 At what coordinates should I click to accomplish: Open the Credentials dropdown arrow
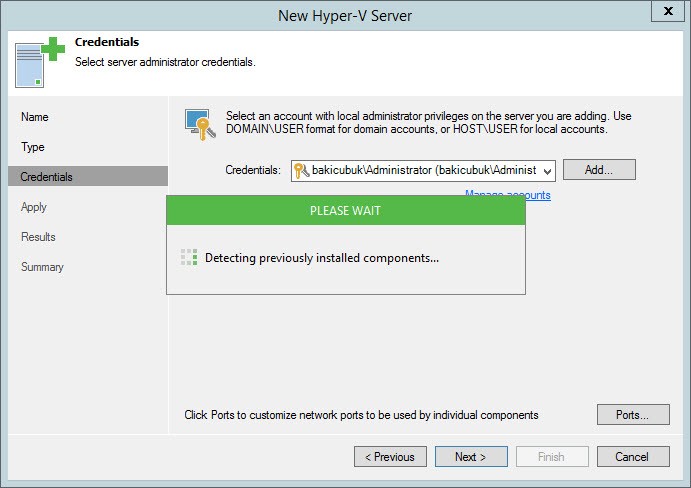click(x=547, y=171)
